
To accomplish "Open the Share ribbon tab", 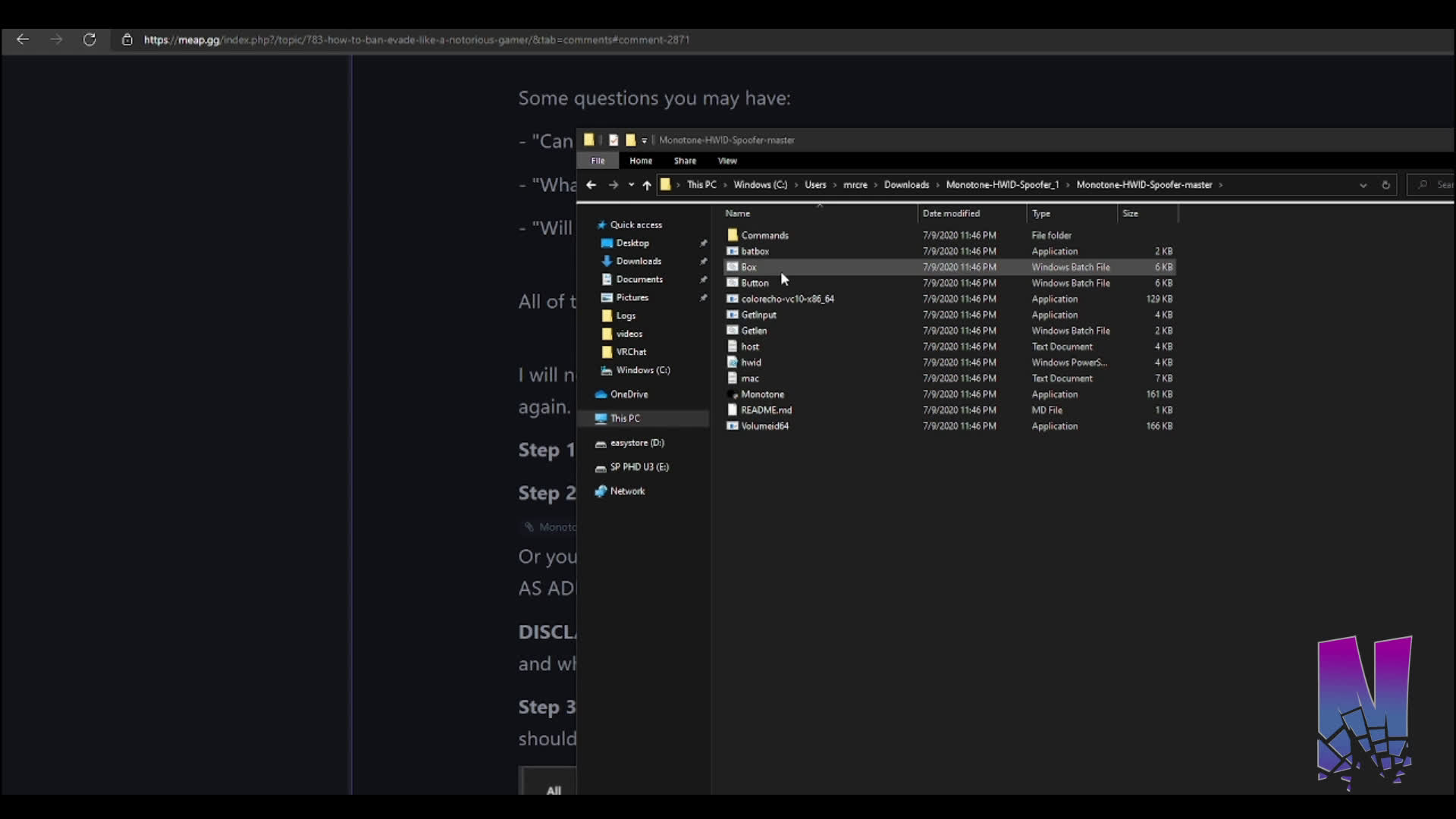I will pos(685,161).
